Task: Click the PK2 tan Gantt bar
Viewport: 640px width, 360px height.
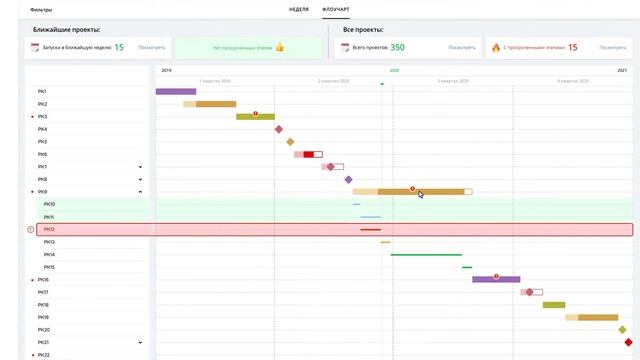Action: [x=209, y=104]
